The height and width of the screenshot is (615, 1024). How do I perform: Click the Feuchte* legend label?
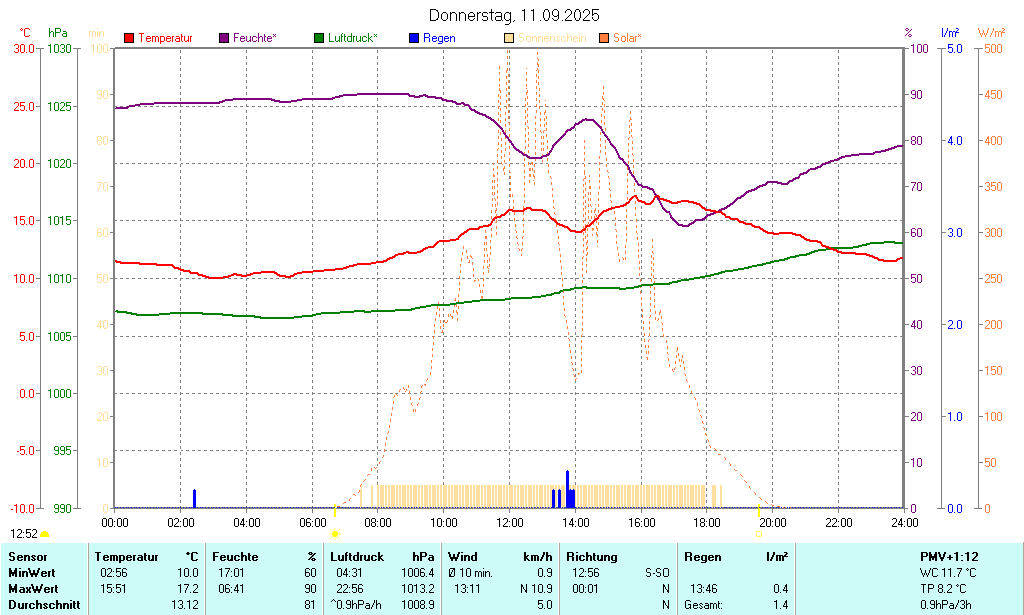(x=255, y=38)
